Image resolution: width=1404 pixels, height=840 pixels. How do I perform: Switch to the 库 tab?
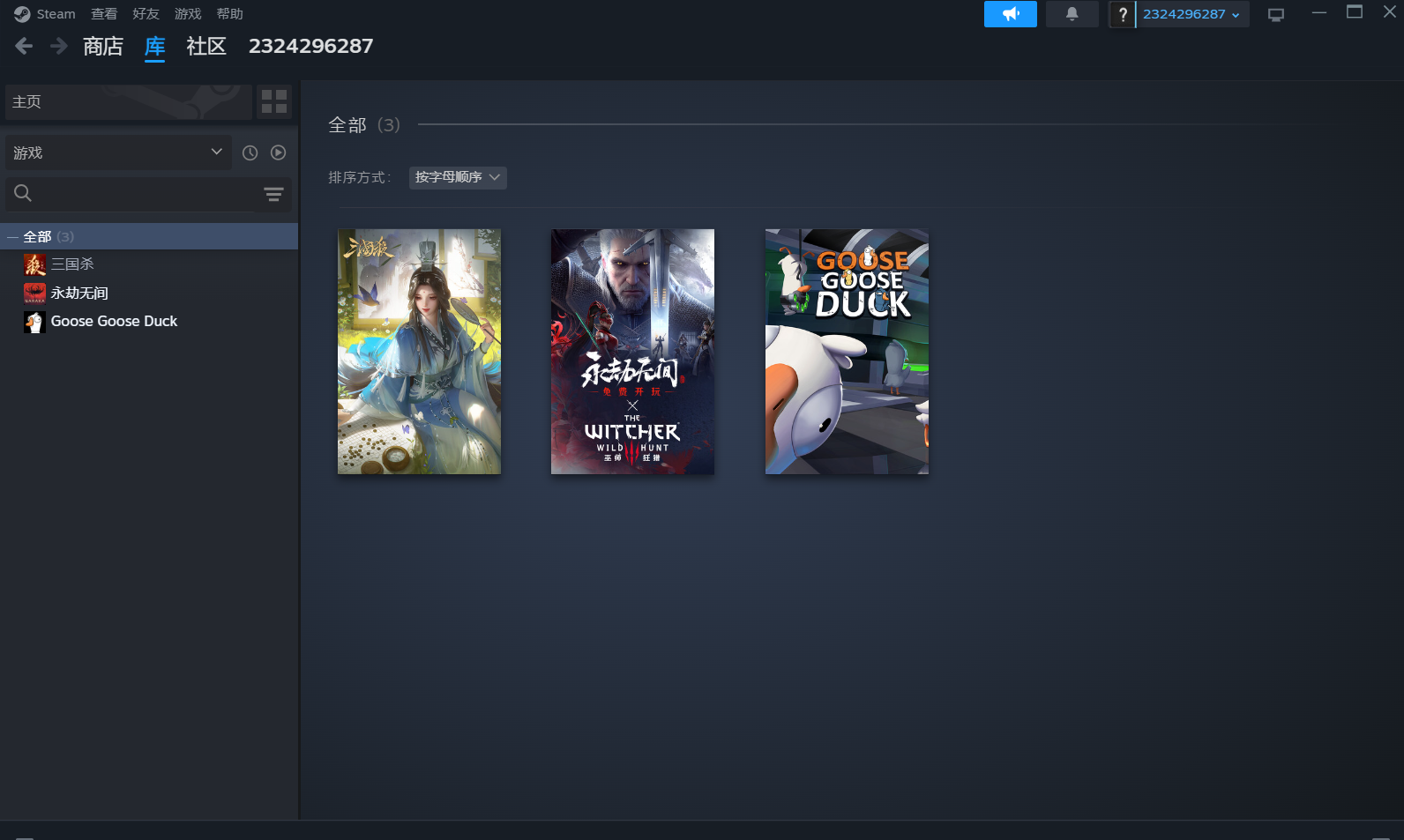[154, 47]
